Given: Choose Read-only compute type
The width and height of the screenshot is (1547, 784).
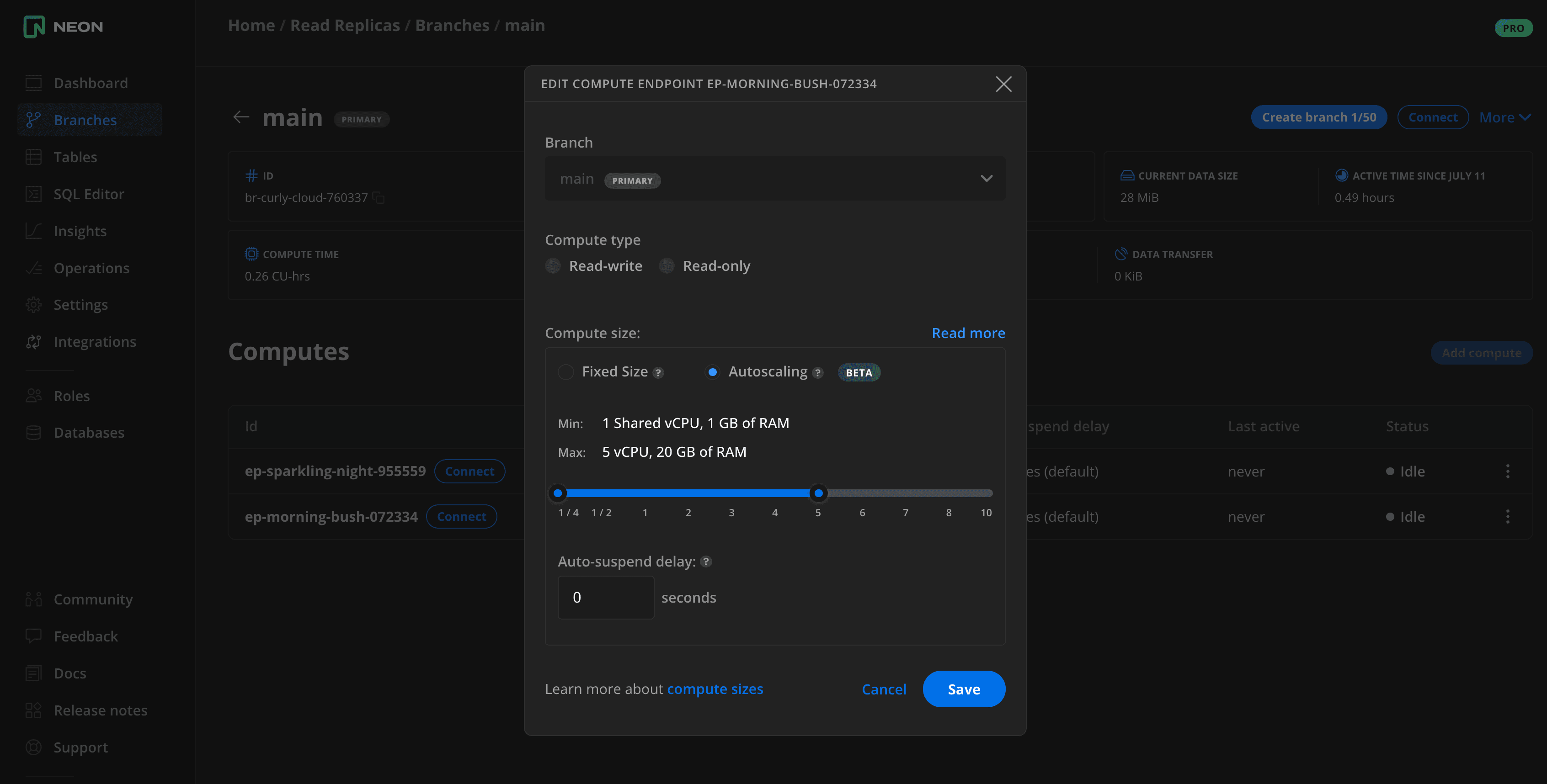Looking at the screenshot, I should pyautogui.click(x=667, y=266).
